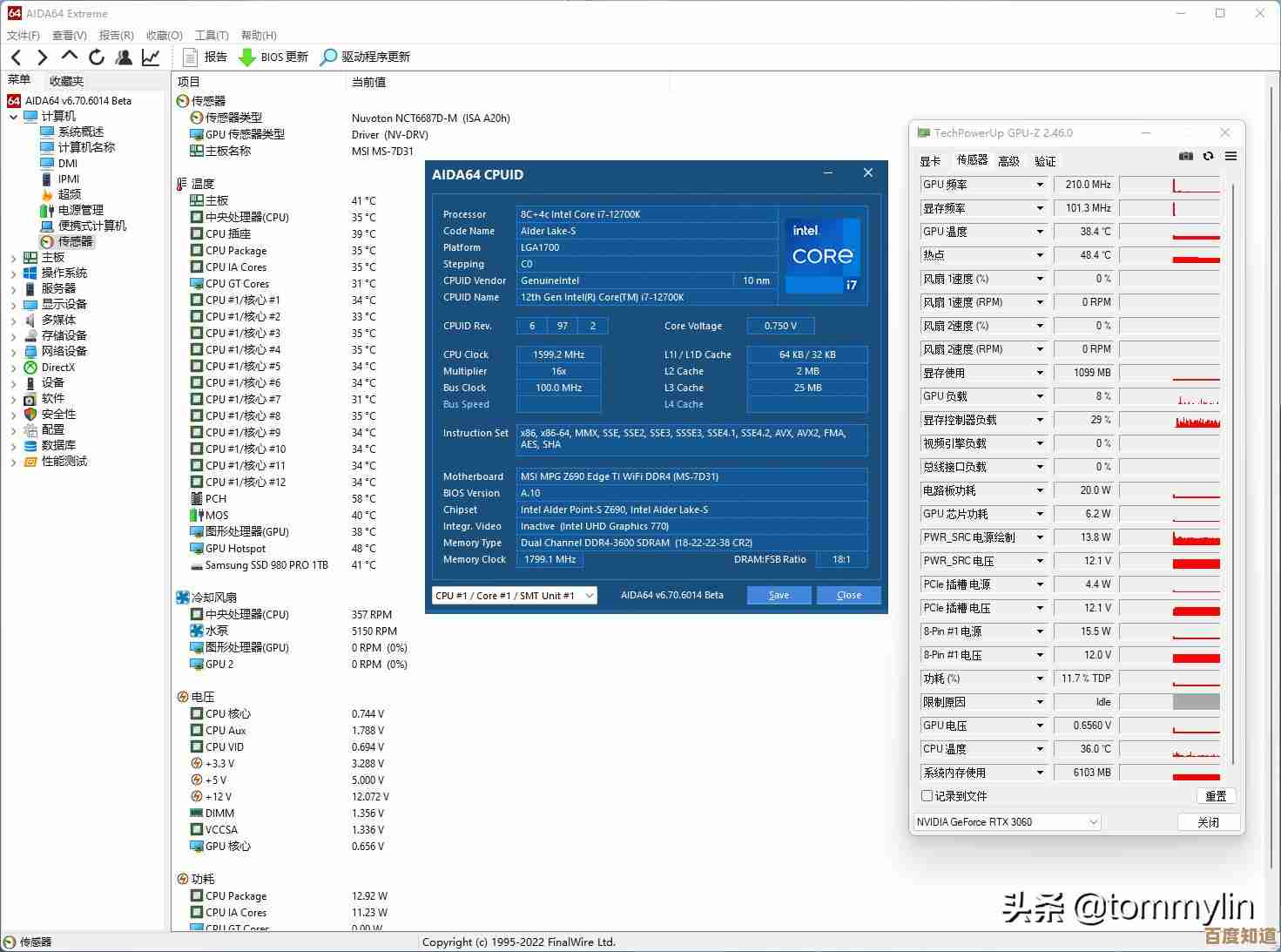Click the GPU-Z screenshot camera icon
The height and width of the screenshot is (952, 1281).
1185,157
